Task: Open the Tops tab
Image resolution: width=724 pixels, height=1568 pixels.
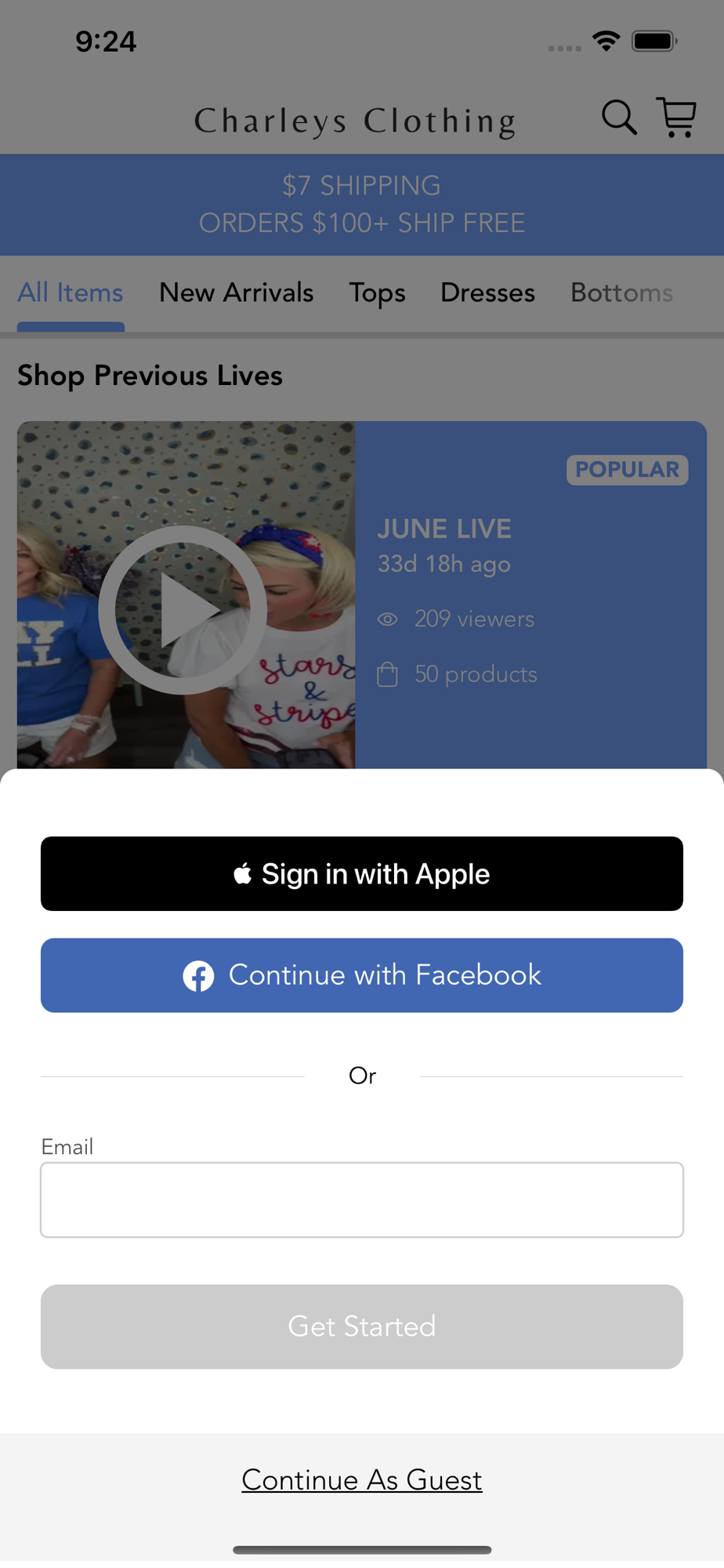Action: (x=377, y=293)
